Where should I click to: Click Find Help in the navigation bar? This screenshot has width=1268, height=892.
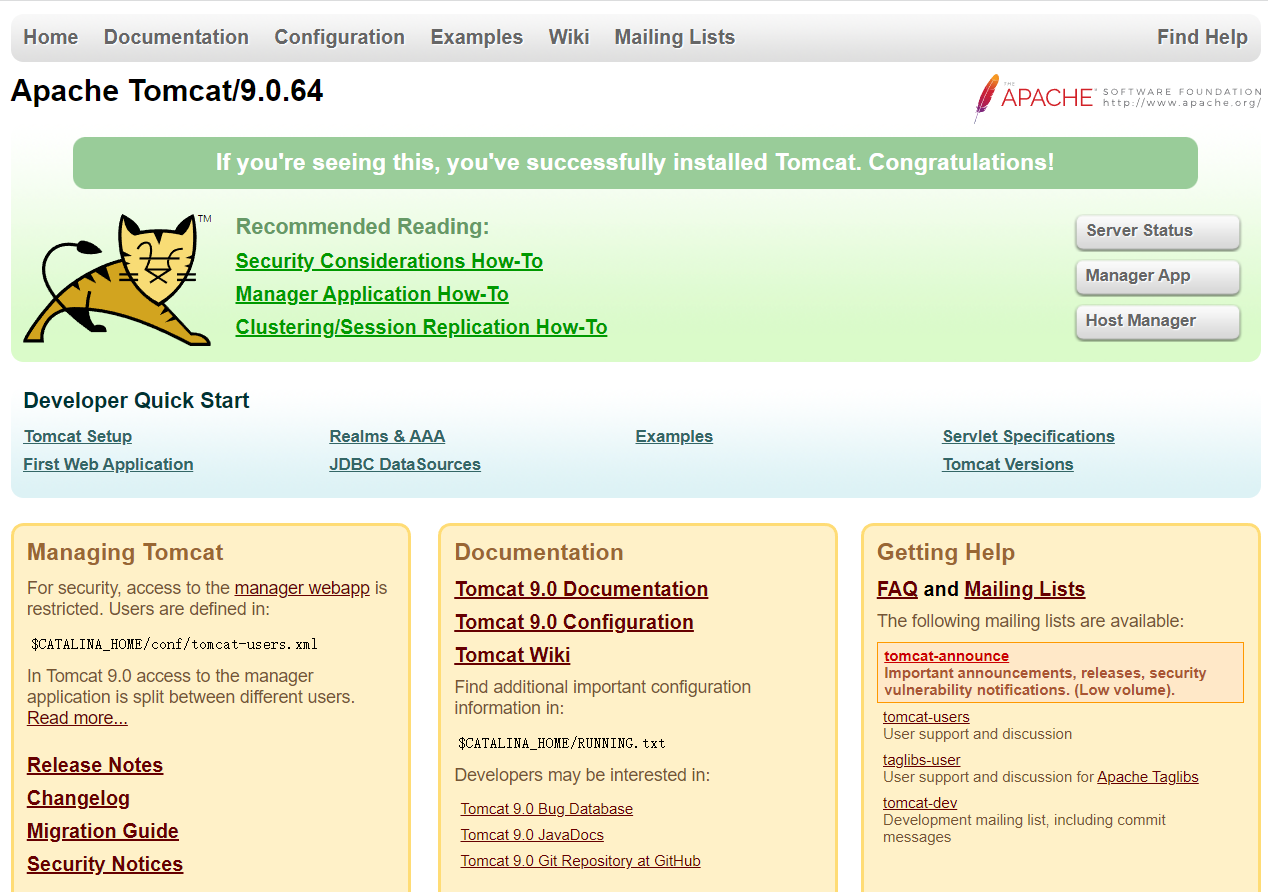click(1201, 37)
